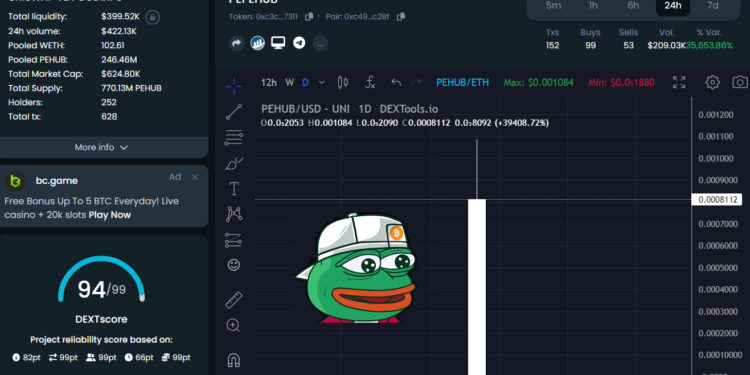This screenshot has width=750, height=375.
Task: Undo the last chart action
Action: [396, 82]
